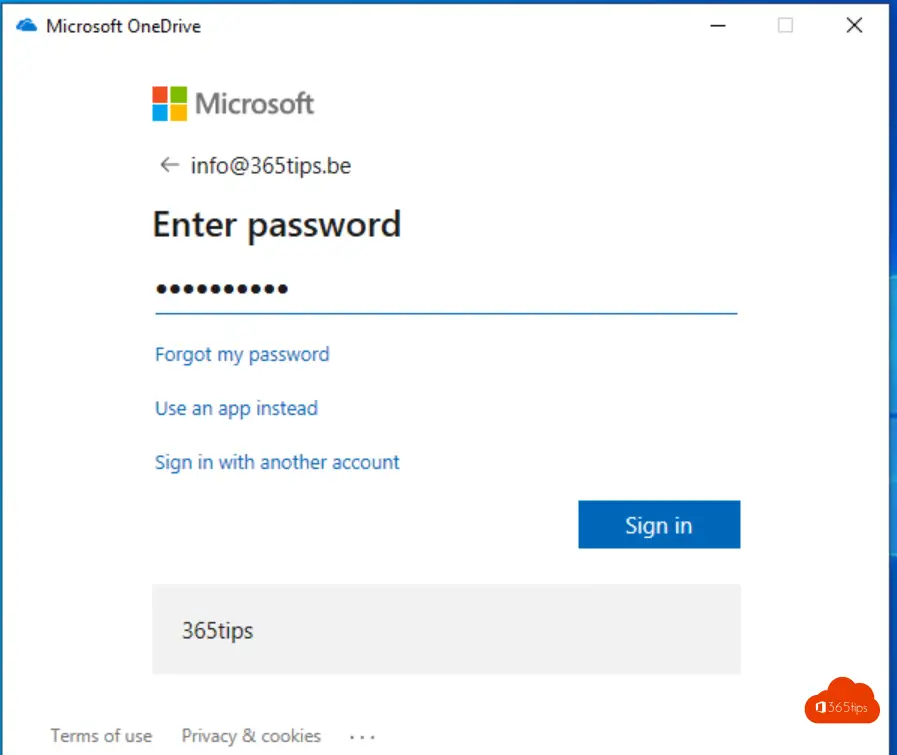Click the Sign in button
Viewport: 897px width, 755px height.
point(659,524)
